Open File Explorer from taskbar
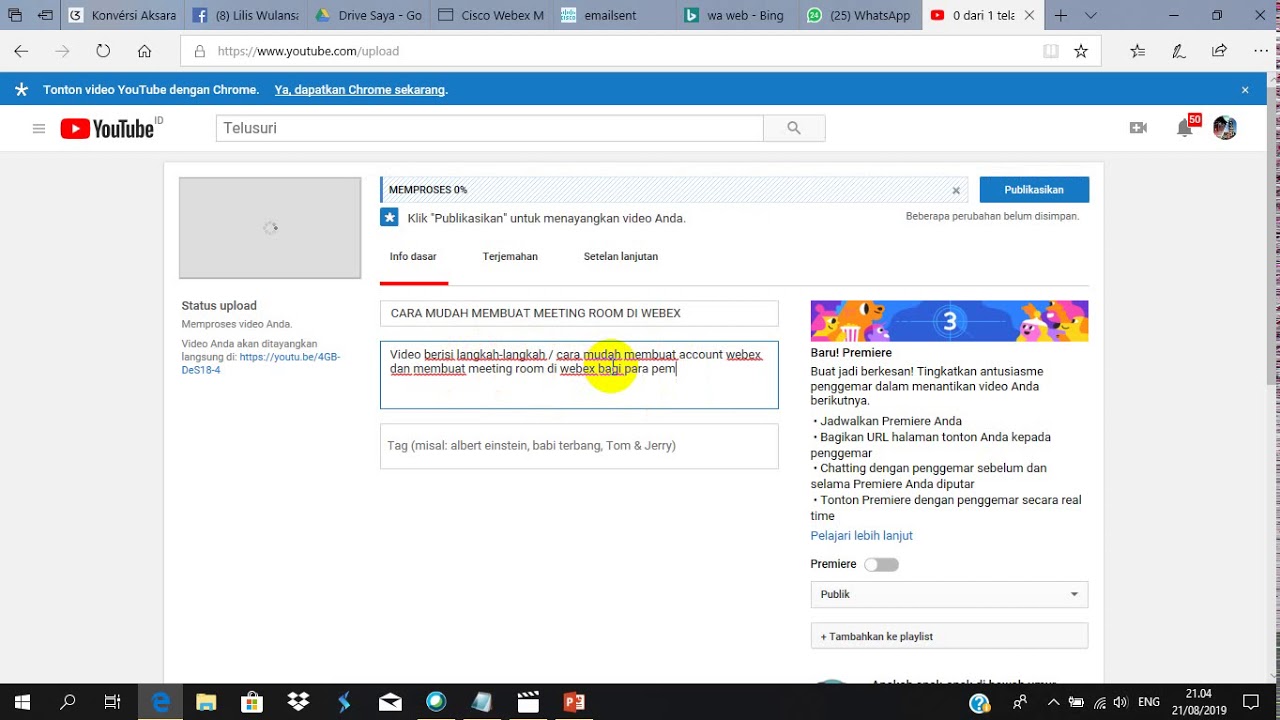 206,702
